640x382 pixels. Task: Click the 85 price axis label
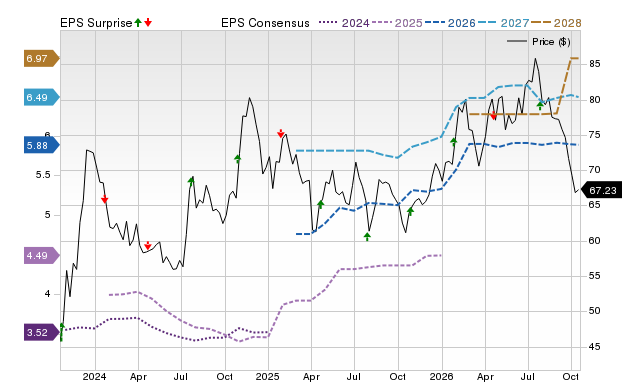(x=594, y=64)
